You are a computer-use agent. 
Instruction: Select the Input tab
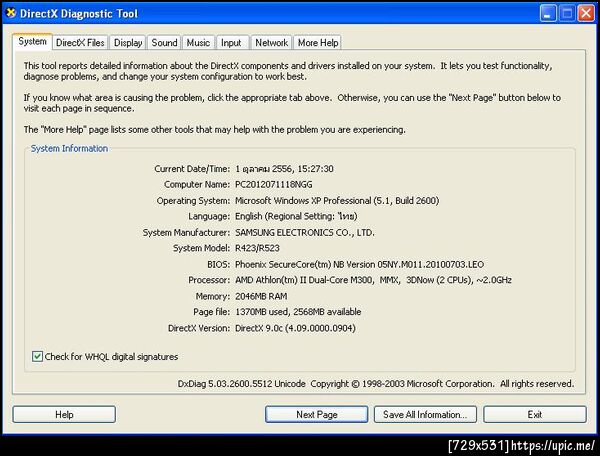coord(231,42)
